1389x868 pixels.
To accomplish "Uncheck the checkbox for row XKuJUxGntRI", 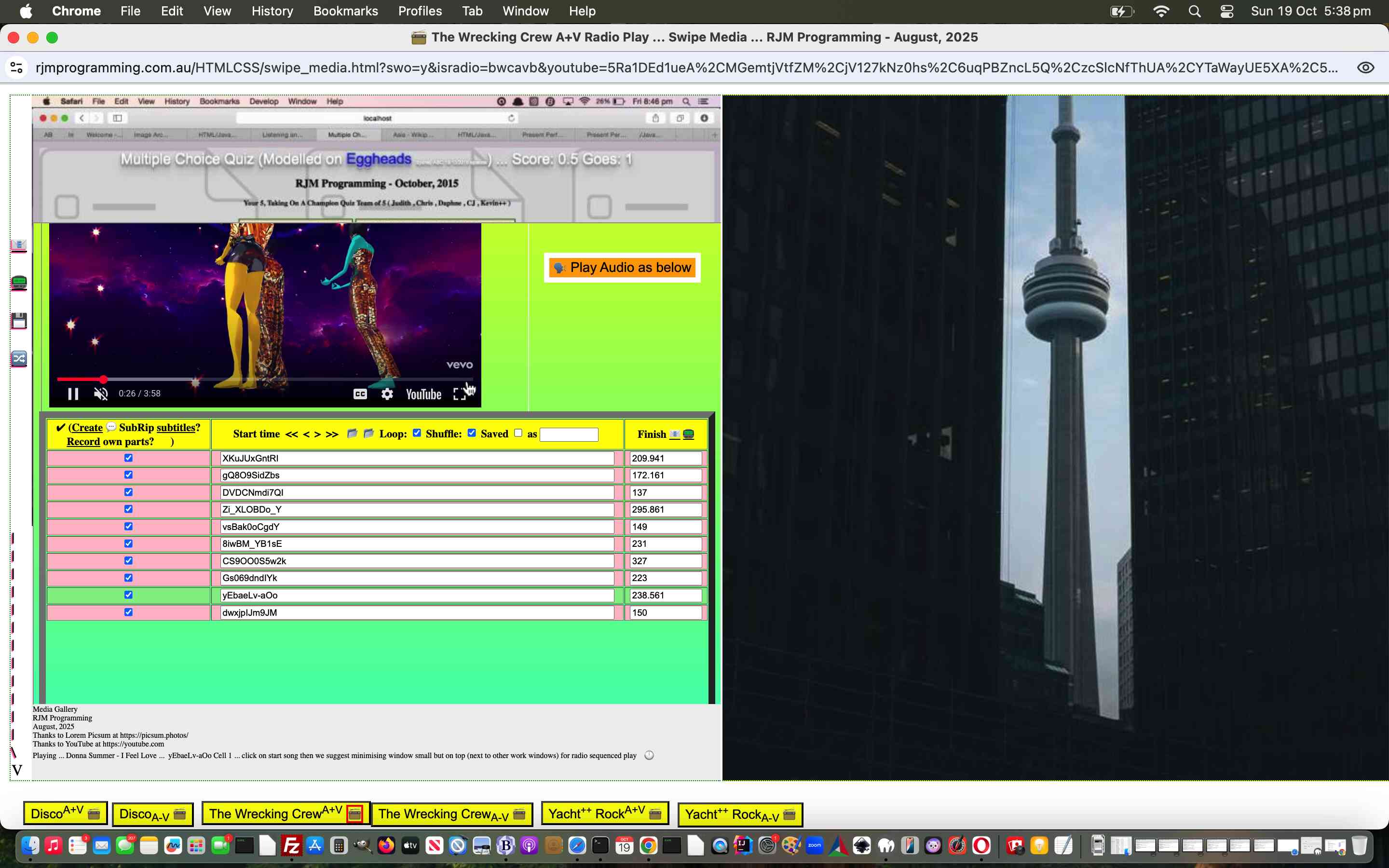I will pos(129,458).
